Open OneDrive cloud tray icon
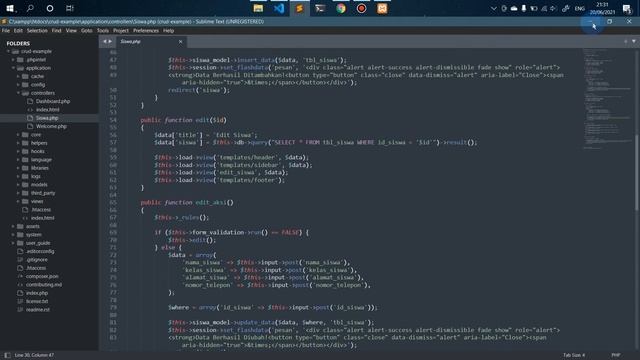 514,8
